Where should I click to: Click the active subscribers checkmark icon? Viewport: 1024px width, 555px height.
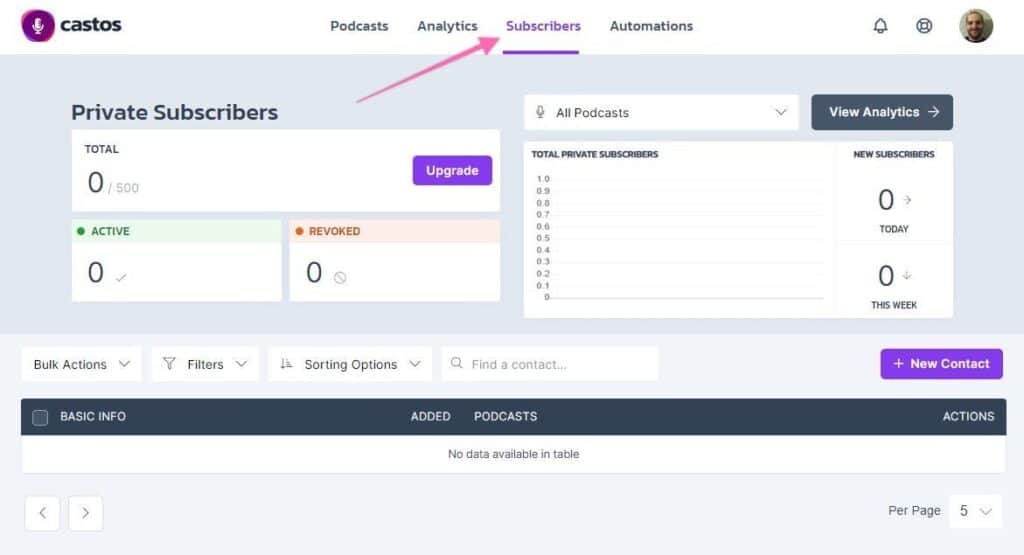121,277
